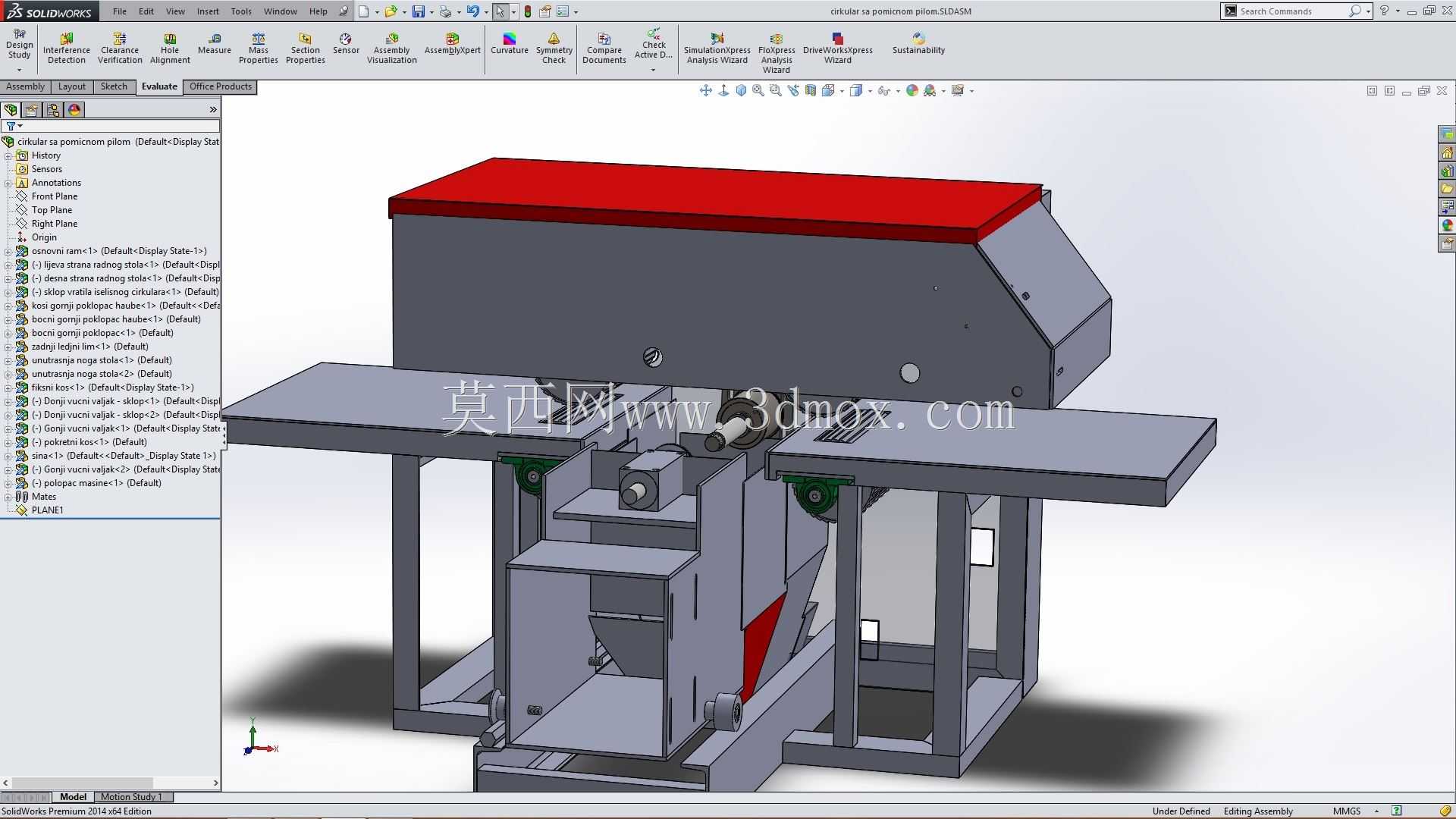Switch to the Layout tab
This screenshot has height=819, width=1456.
click(x=72, y=86)
